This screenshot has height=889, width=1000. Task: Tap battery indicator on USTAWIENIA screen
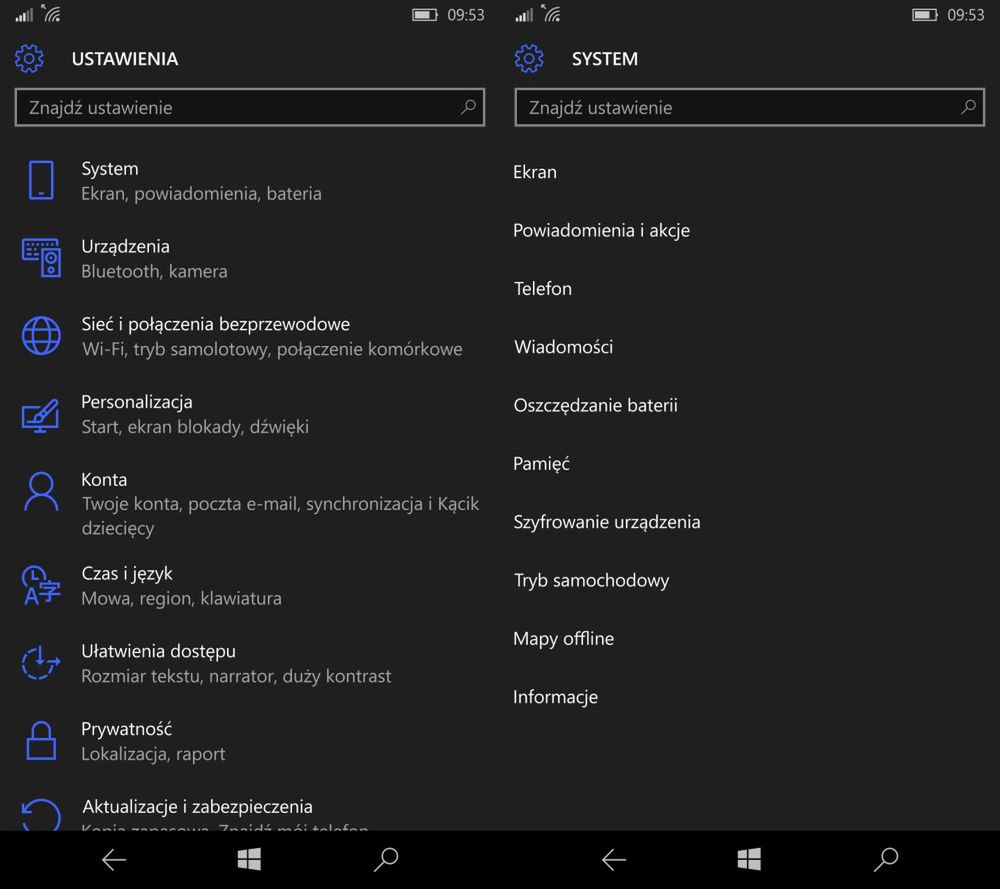pos(425,15)
